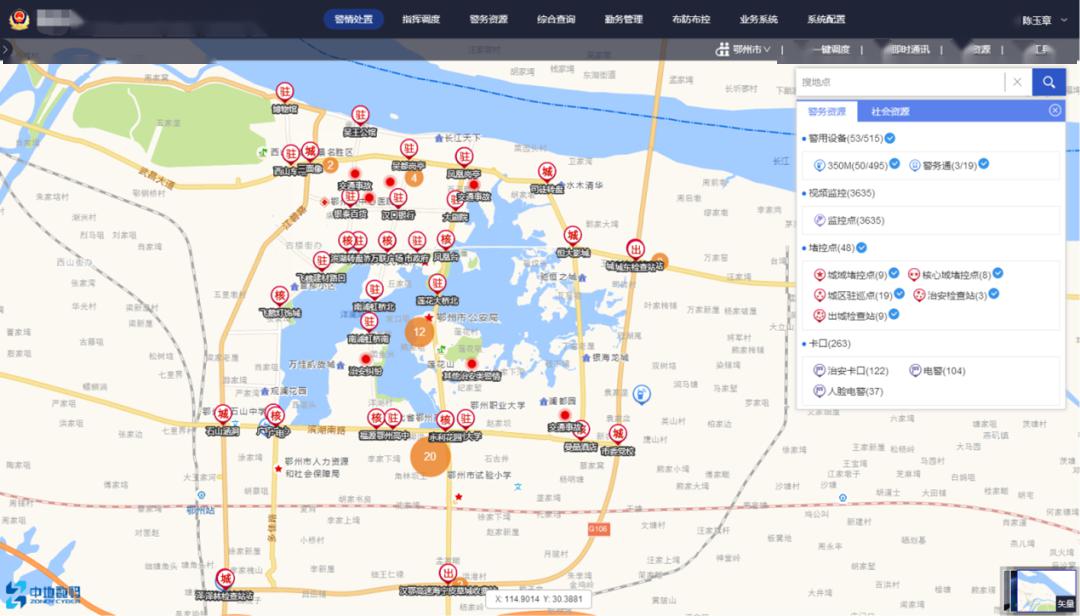This screenshot has height=616, width=1080.
Task: Click the orange cluster marker 4
Action: 413,178
